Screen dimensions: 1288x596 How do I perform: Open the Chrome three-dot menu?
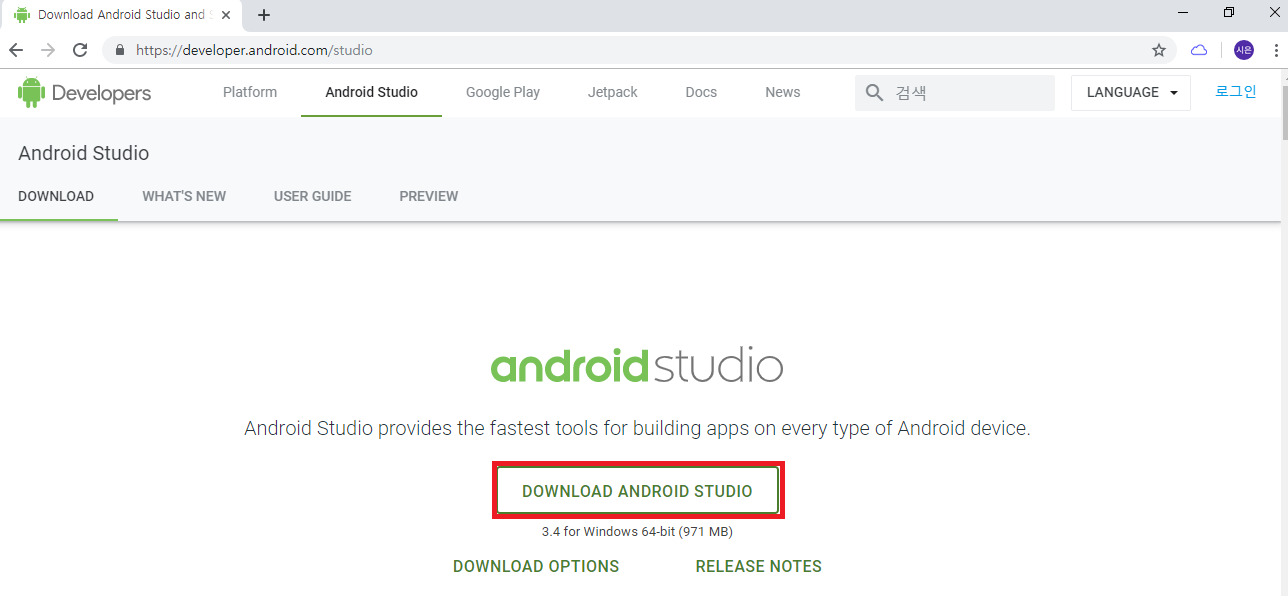tap(1276, 50)
